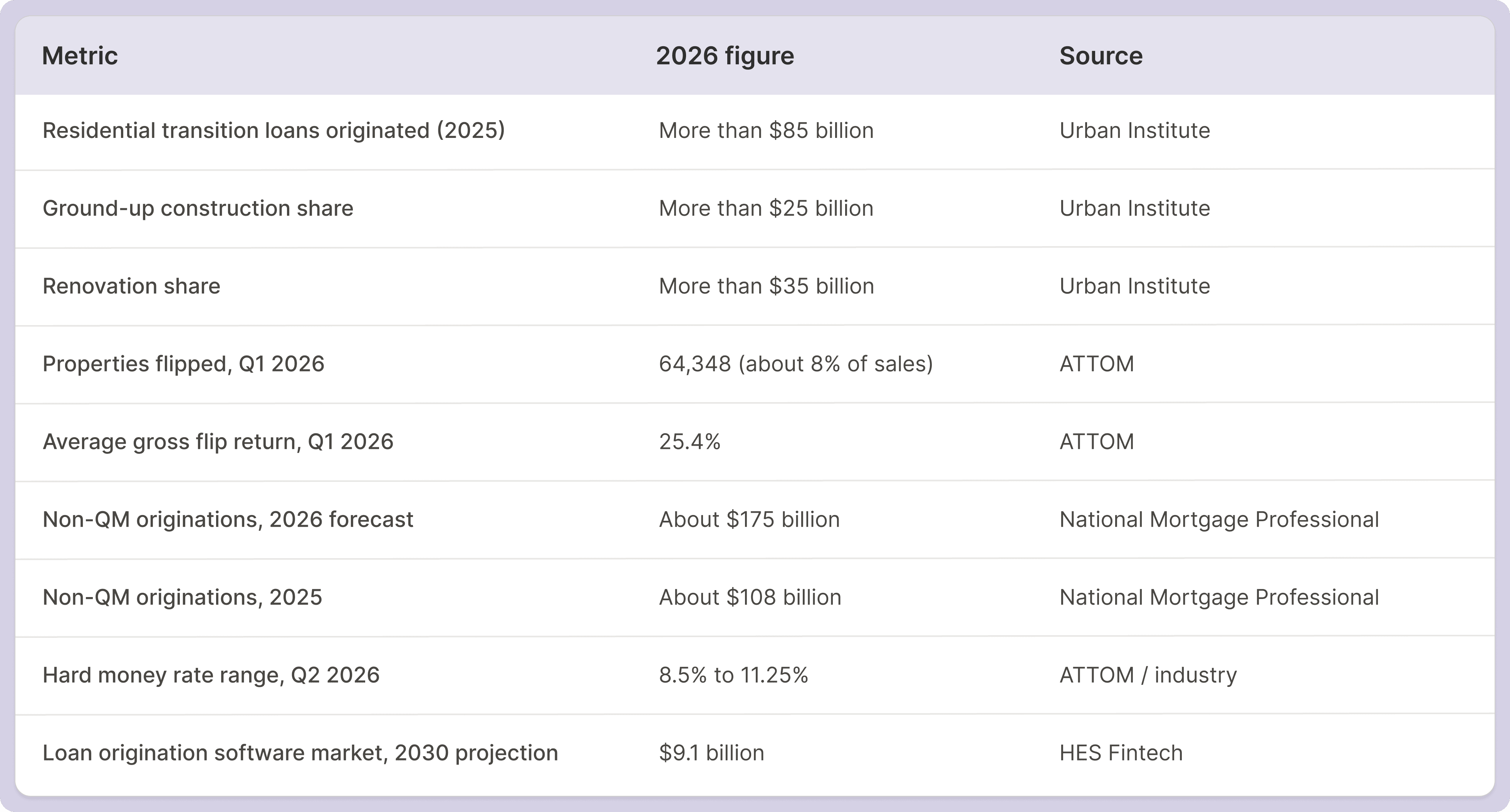Click ATTOM in the Average gross flip row
The height and width of the screenshot is (812, 1510).
pos(1097,441)
